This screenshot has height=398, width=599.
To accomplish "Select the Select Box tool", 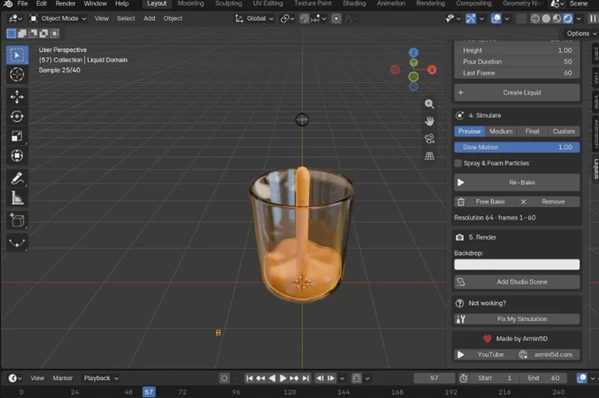I will tap(17, 55).
